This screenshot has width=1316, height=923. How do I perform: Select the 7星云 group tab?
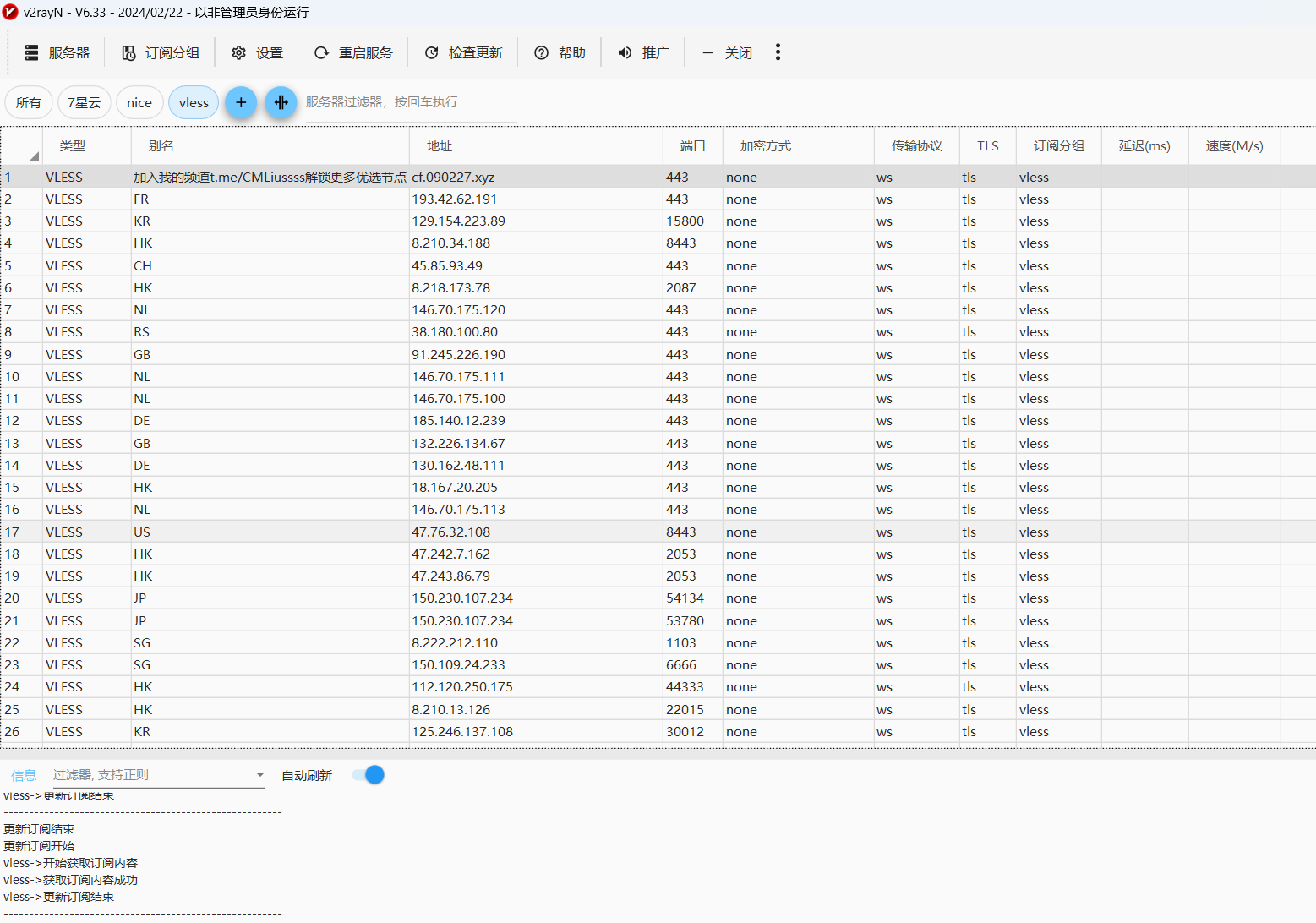[84, 102]
